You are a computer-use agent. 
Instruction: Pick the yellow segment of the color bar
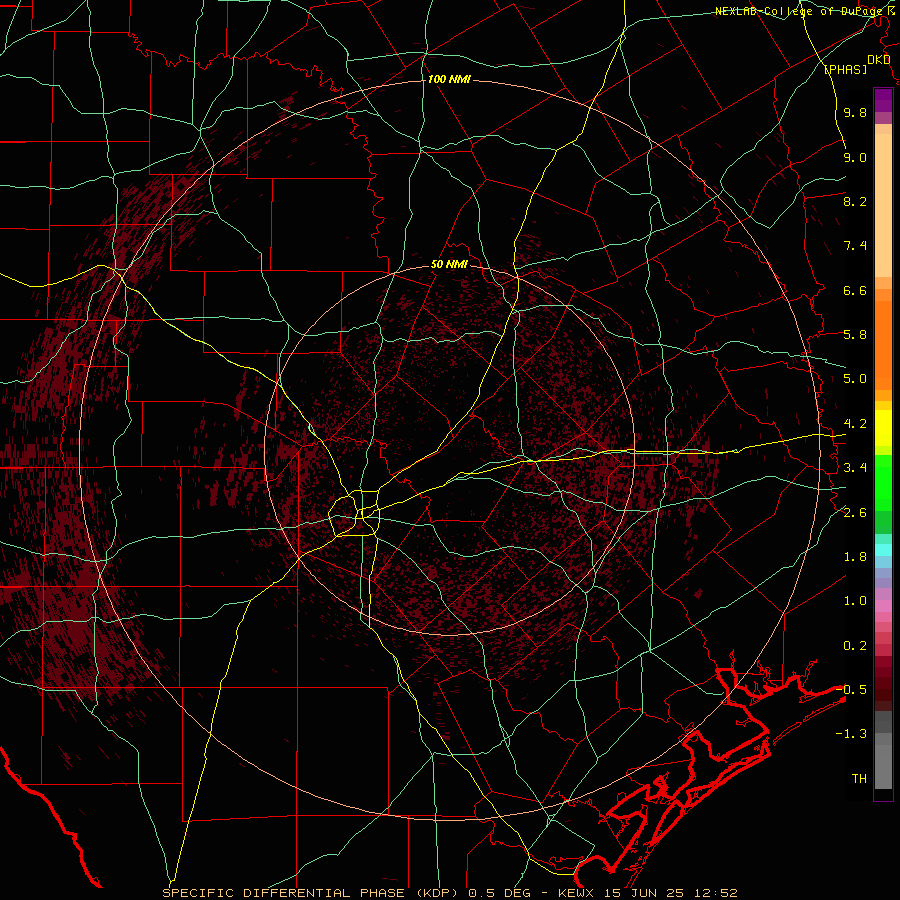pyautogui.click(x=883, y=428)
